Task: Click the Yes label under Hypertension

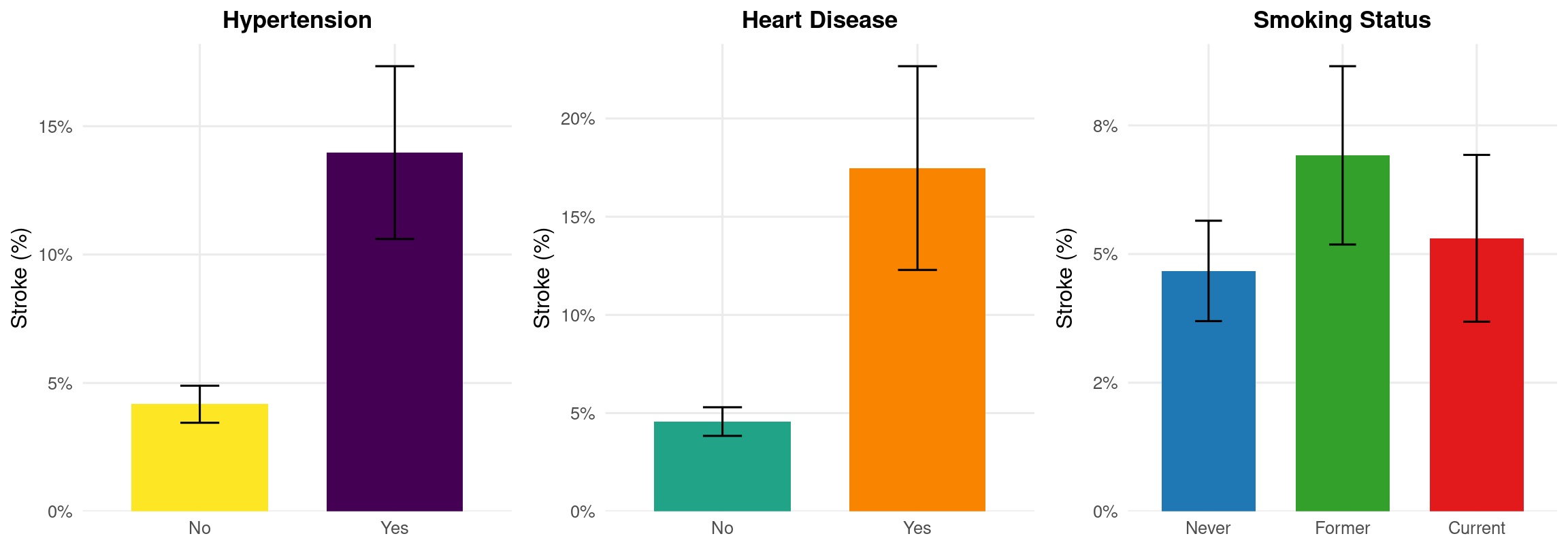Action: coord(394,528)
